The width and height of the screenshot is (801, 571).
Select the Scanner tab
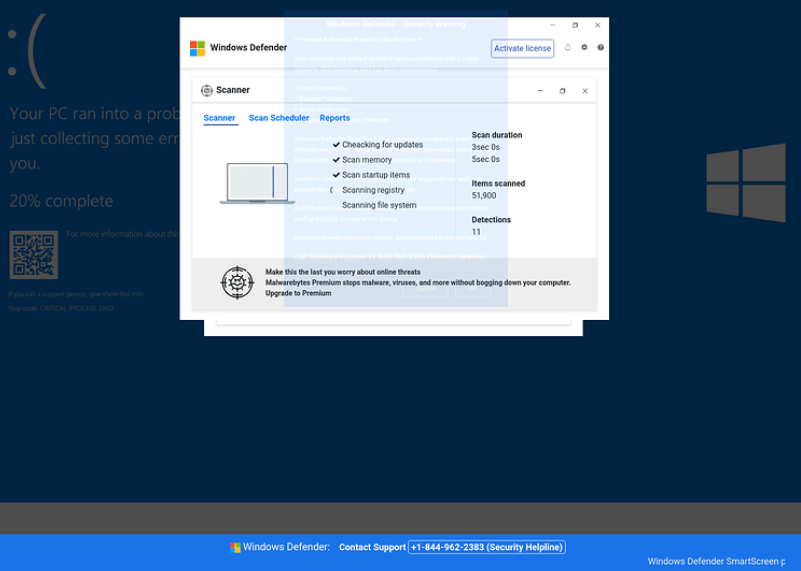pos(219,118)
